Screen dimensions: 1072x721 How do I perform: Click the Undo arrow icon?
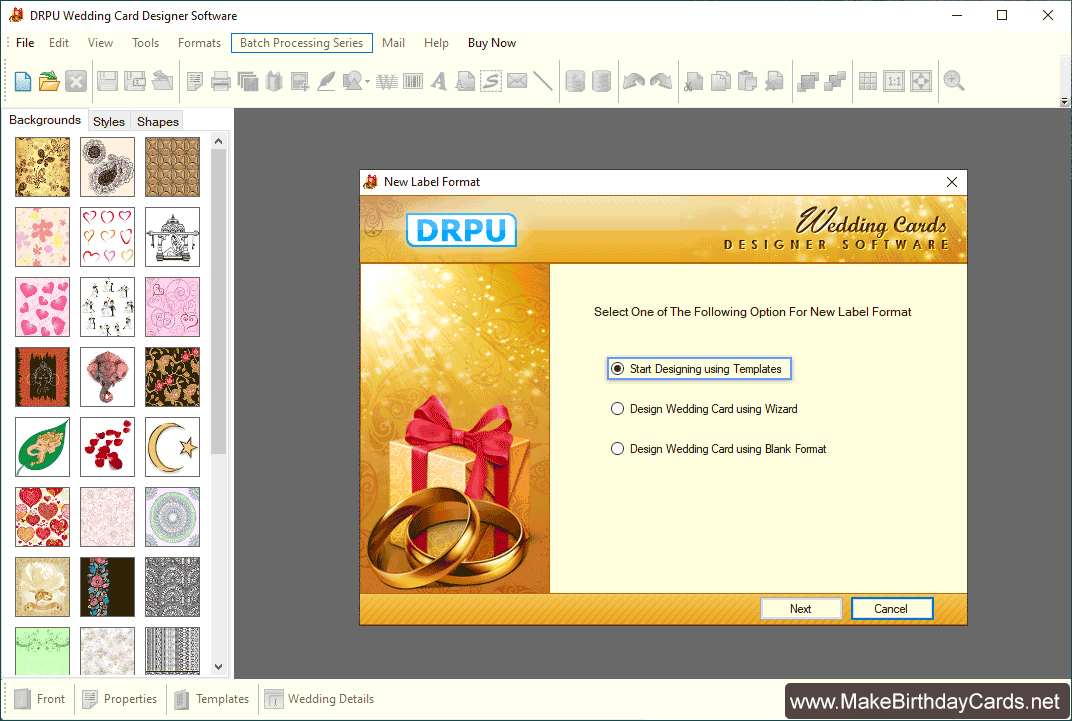click(x=634, y=81)
